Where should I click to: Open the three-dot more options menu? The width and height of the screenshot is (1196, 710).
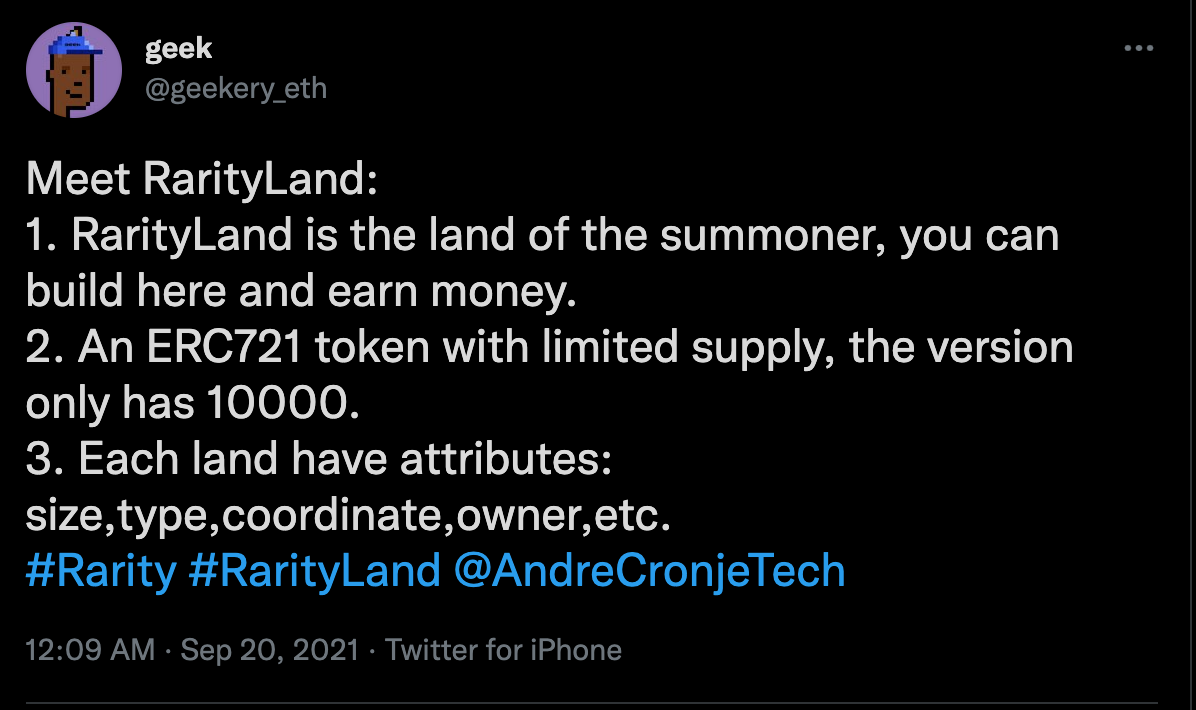pyautogui.click(x=1138, y=48)
